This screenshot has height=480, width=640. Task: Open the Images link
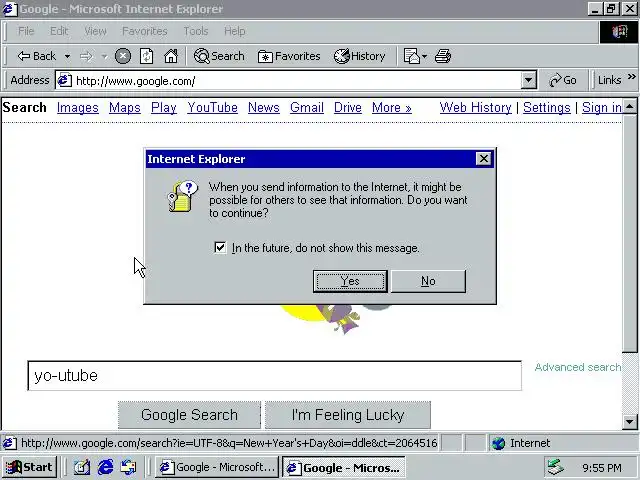coord(78,107)
